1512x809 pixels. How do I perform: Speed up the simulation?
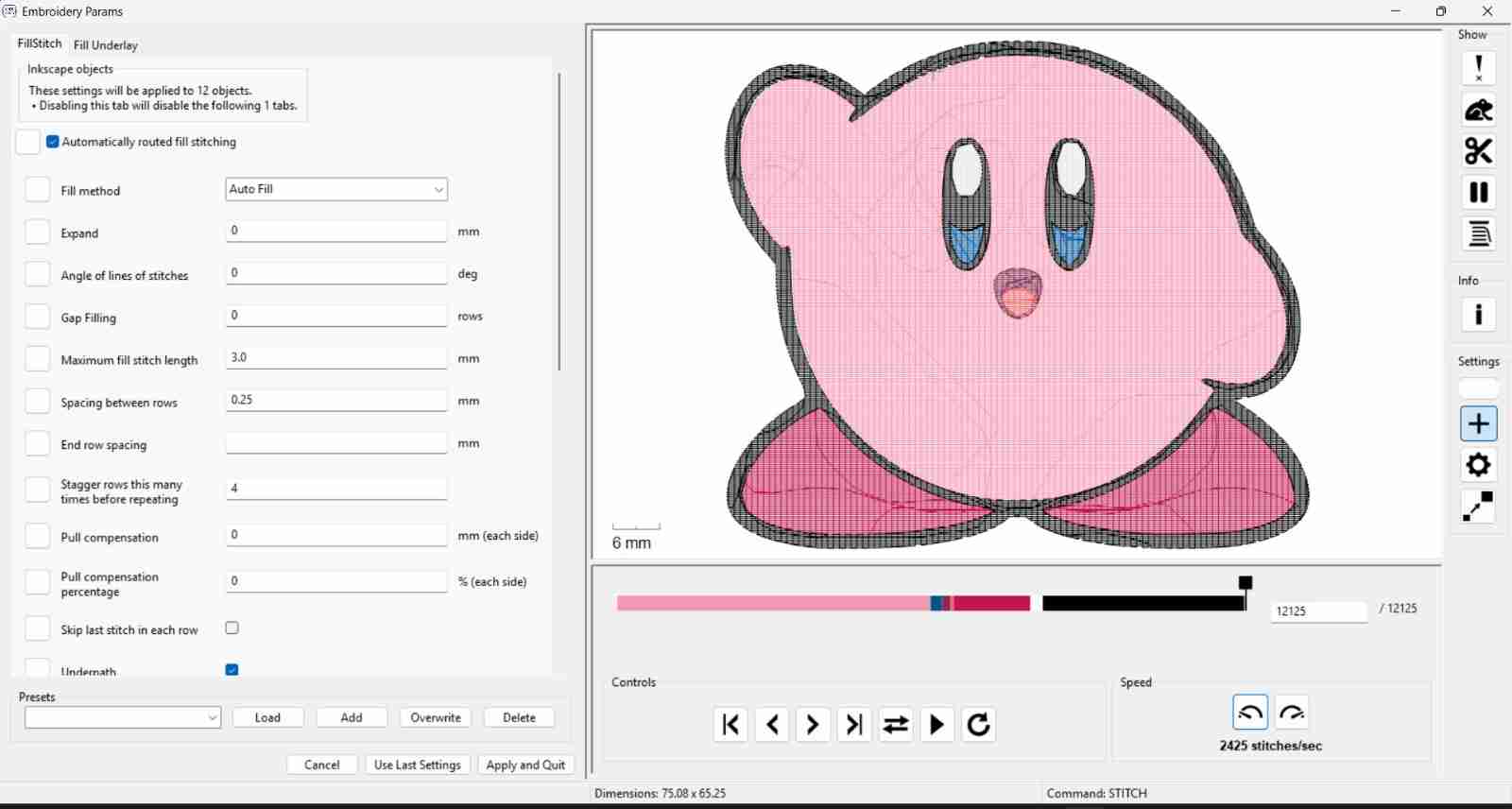point(1292,713)
